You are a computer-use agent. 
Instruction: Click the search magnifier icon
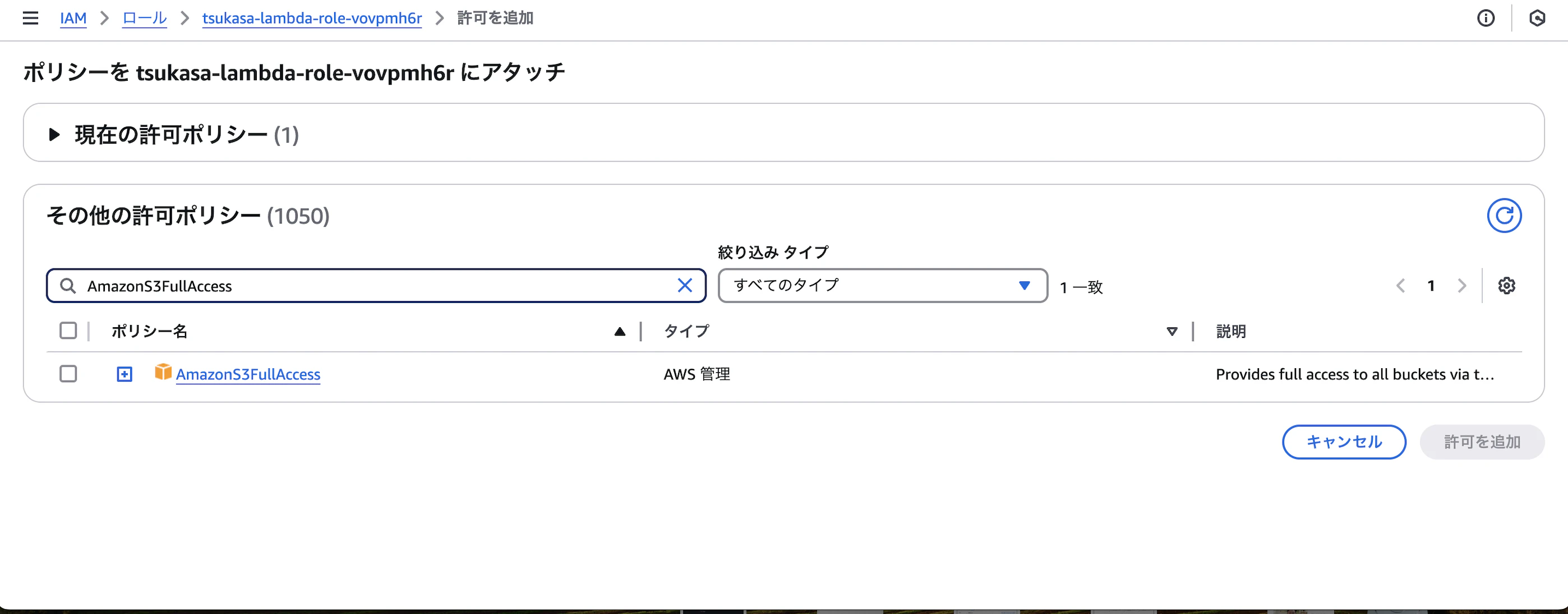click(x=68, y=285)
